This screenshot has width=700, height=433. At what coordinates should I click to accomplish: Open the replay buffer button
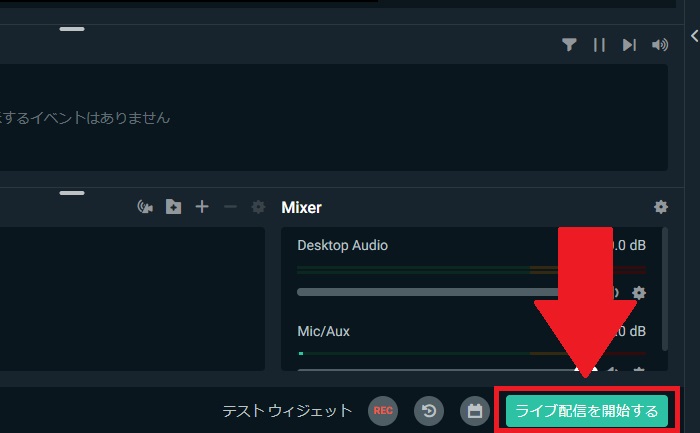click(429, 411)
